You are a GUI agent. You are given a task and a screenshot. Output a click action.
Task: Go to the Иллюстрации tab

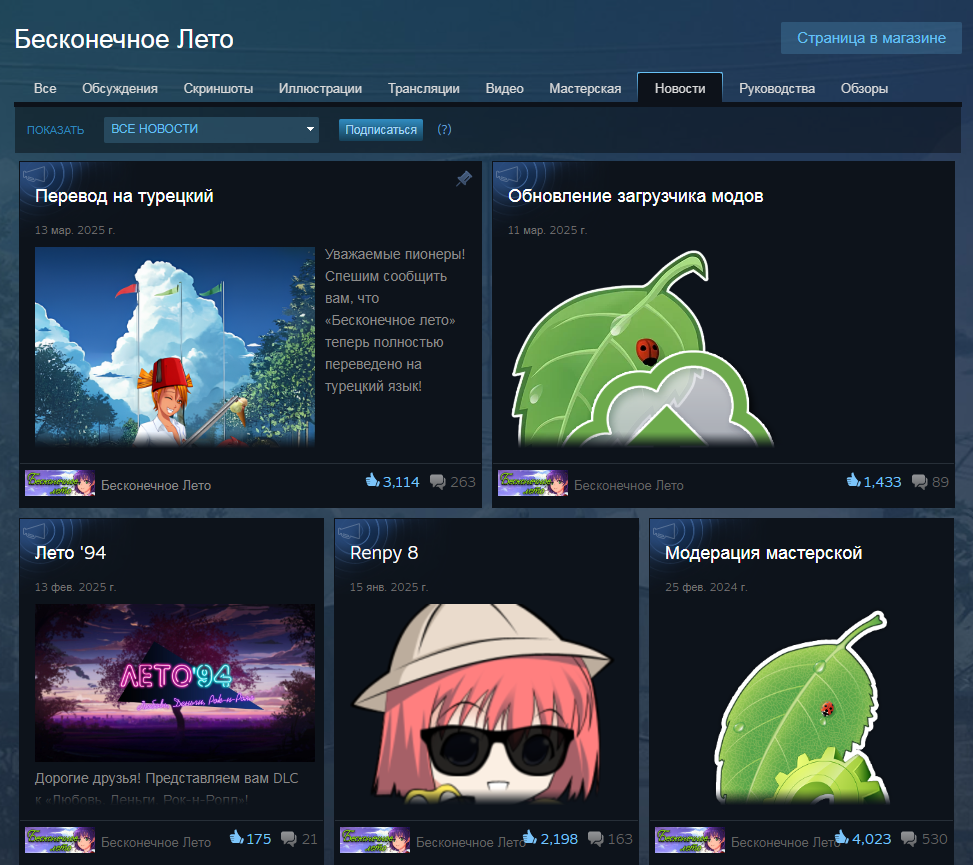[320, 89]
